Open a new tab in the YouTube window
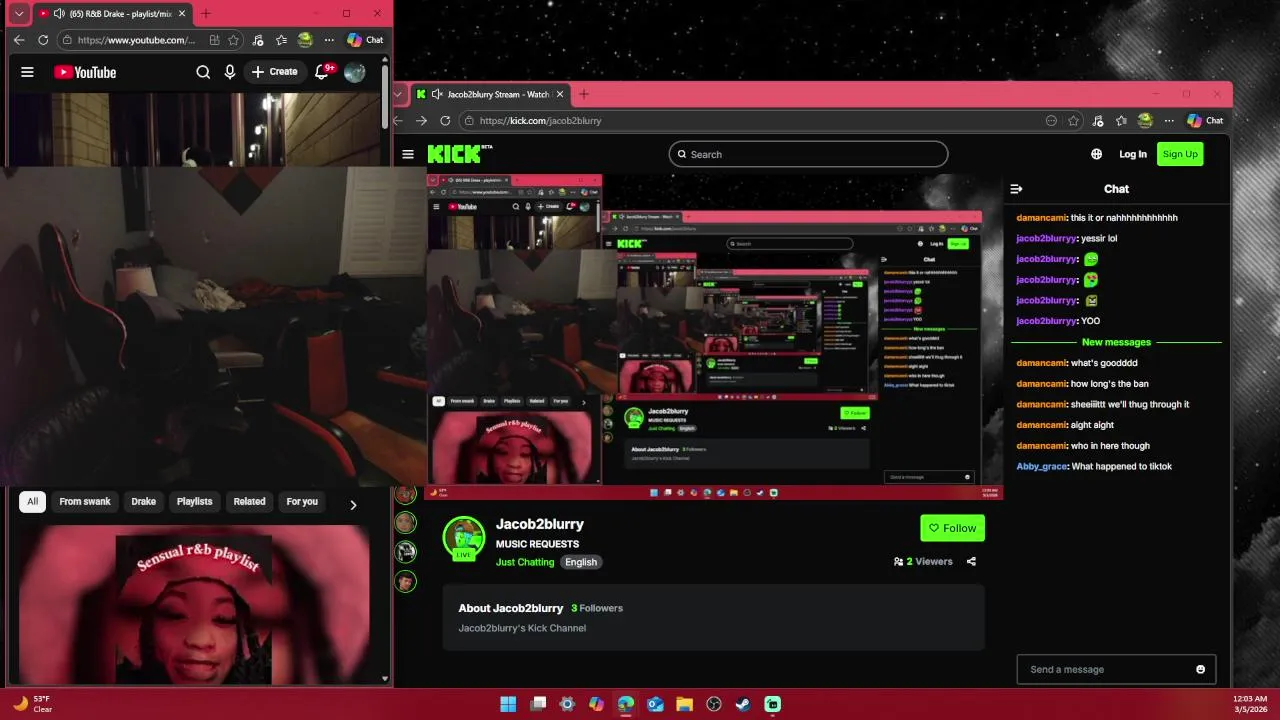Viewport: 1280px width, 720px height. (x=206, y=14)
